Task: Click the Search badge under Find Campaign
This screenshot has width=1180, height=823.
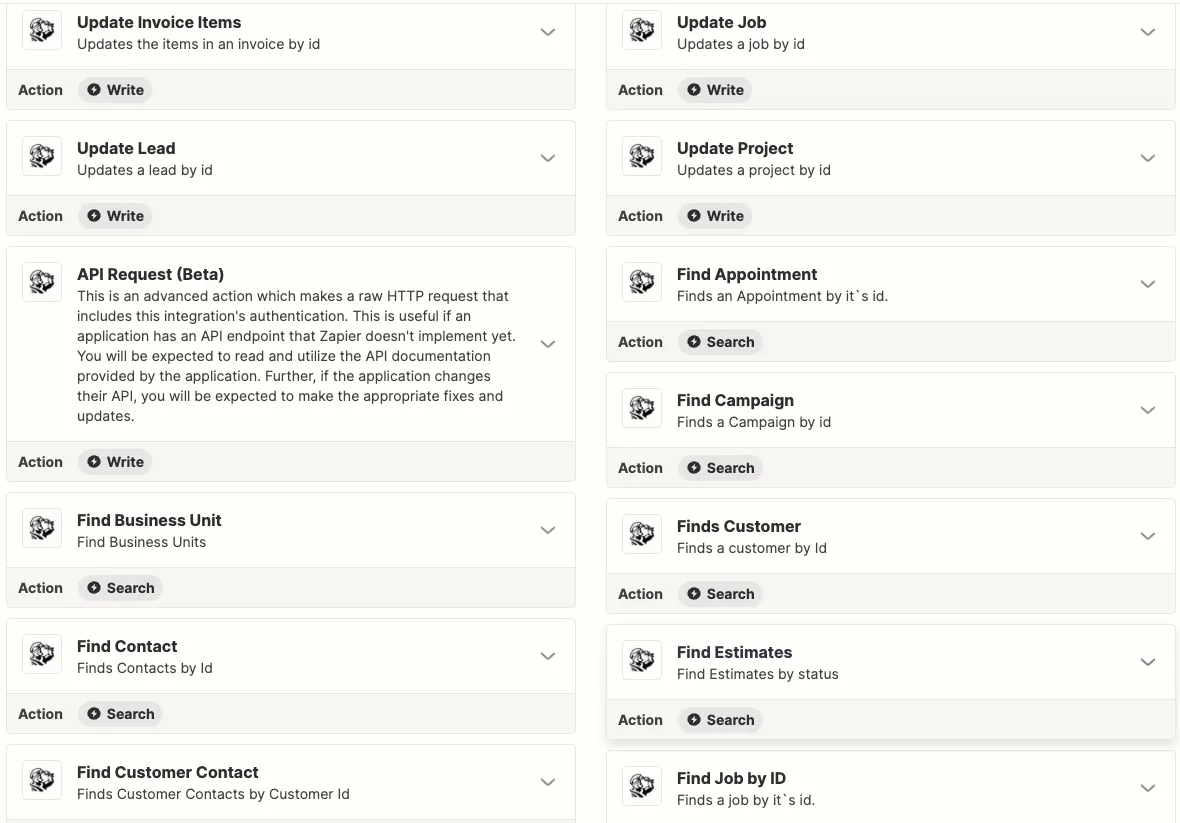Action: click(720, 468)
